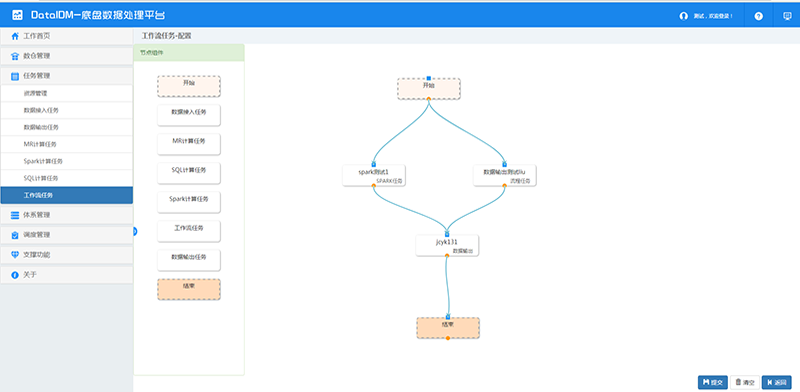
Task: Select the 数据输出测试liu workflow node
Action: click(x=505, y=175)
